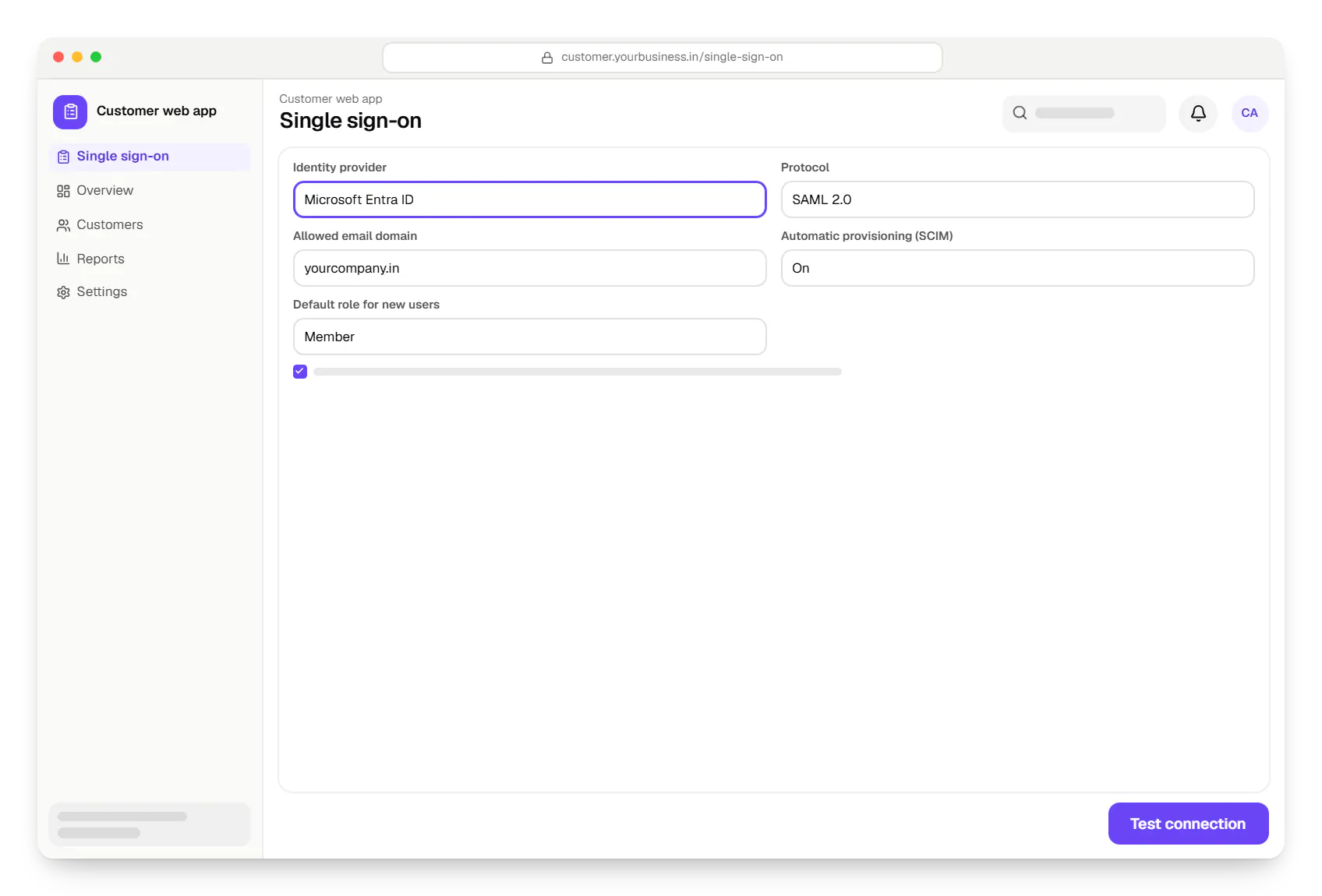
Task: Click the search magnifier icon
Action: 1020,113
